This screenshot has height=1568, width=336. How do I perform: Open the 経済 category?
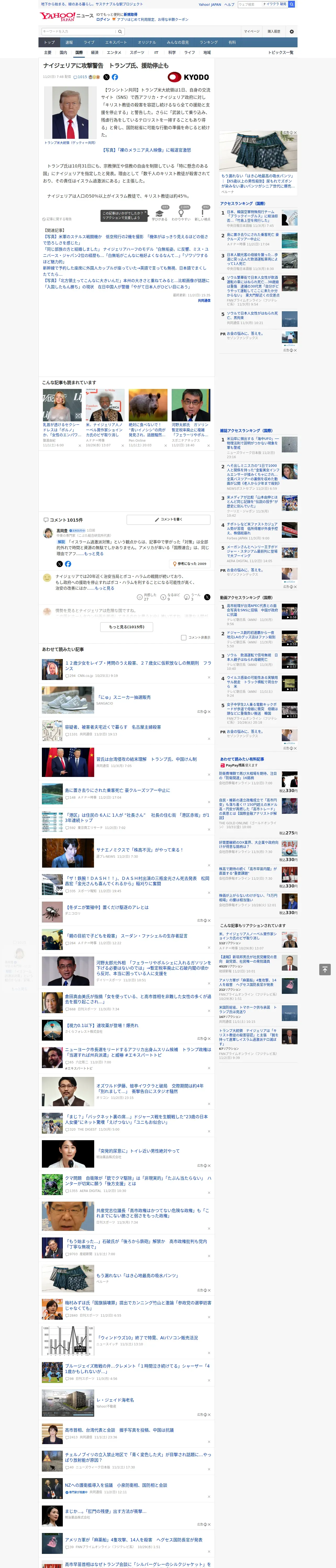(x=94, y=52)
